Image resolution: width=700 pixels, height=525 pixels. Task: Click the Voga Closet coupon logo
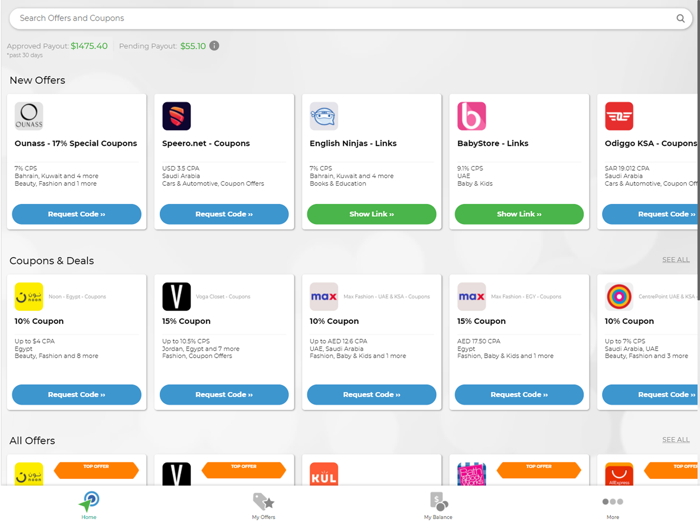tap(176, 296)
